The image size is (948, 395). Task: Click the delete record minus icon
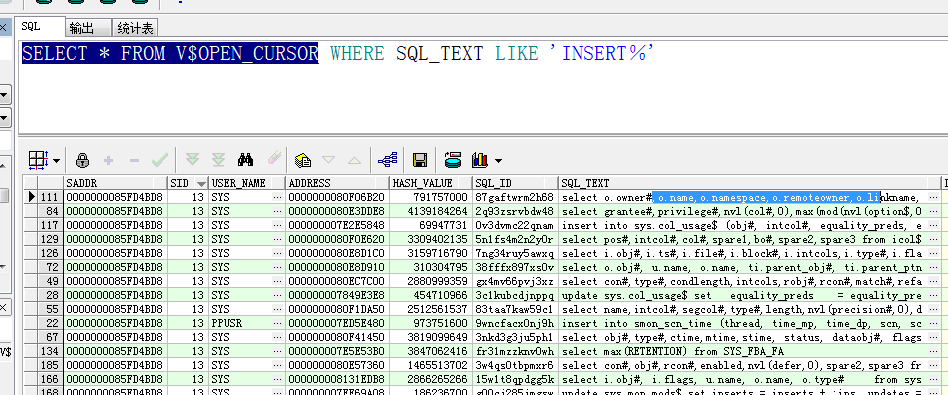point(134,160)
